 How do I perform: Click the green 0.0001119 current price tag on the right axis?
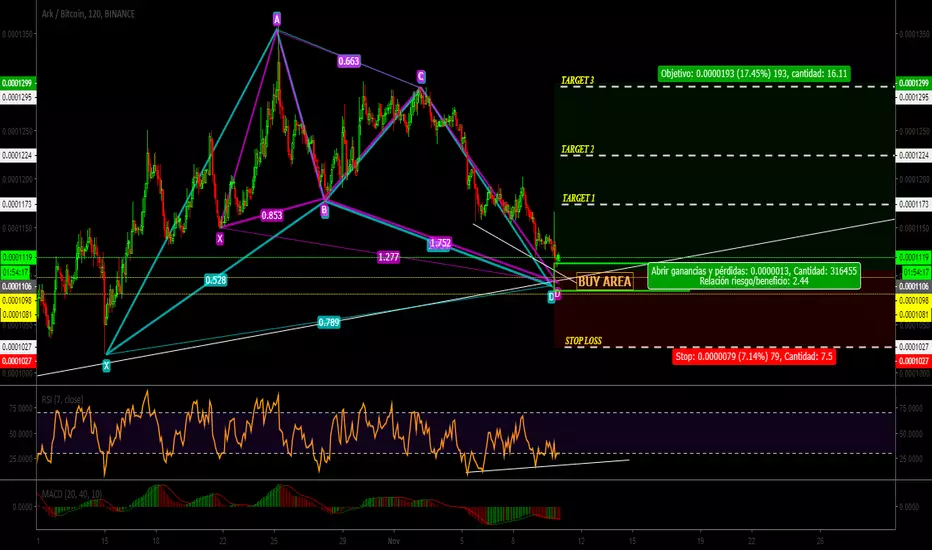914,257
